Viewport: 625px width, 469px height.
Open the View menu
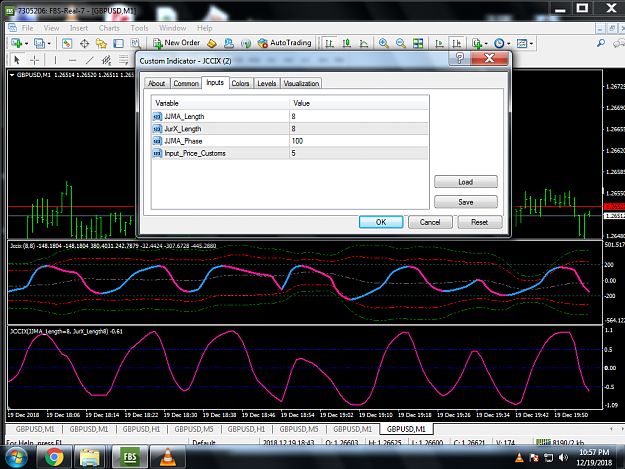51,28
